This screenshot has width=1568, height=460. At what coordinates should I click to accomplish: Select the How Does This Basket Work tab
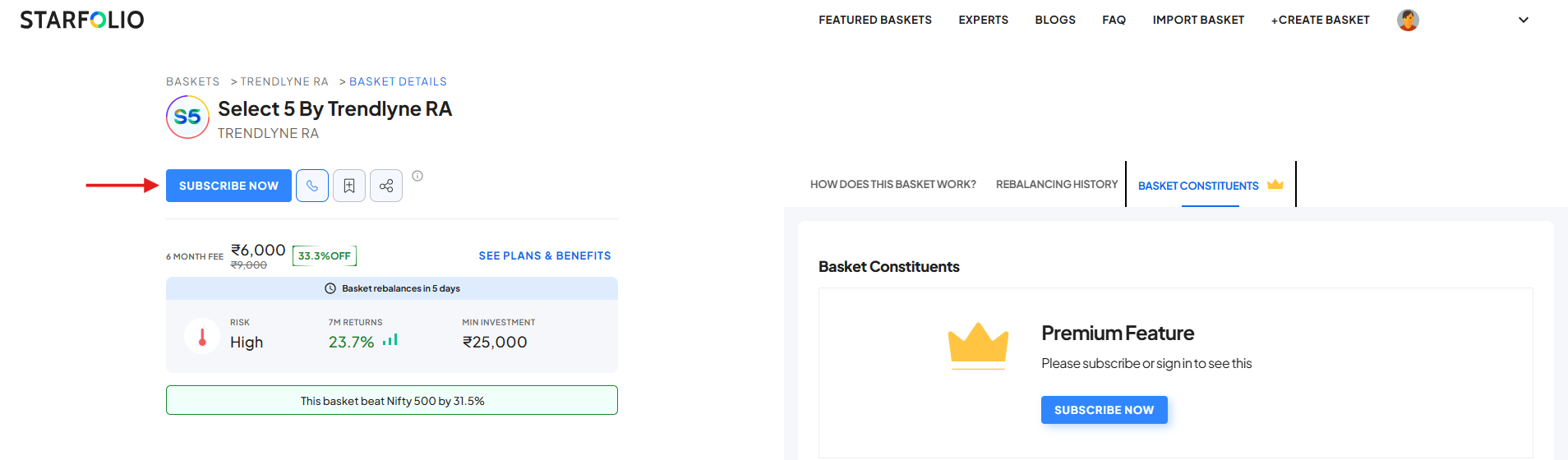(892, 184)
